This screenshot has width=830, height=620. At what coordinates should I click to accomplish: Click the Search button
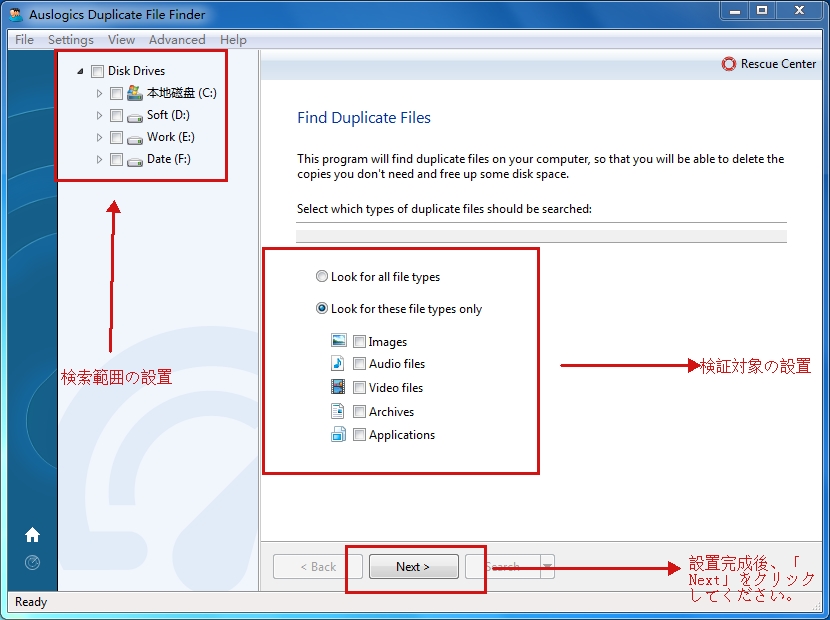coord(503,567)
